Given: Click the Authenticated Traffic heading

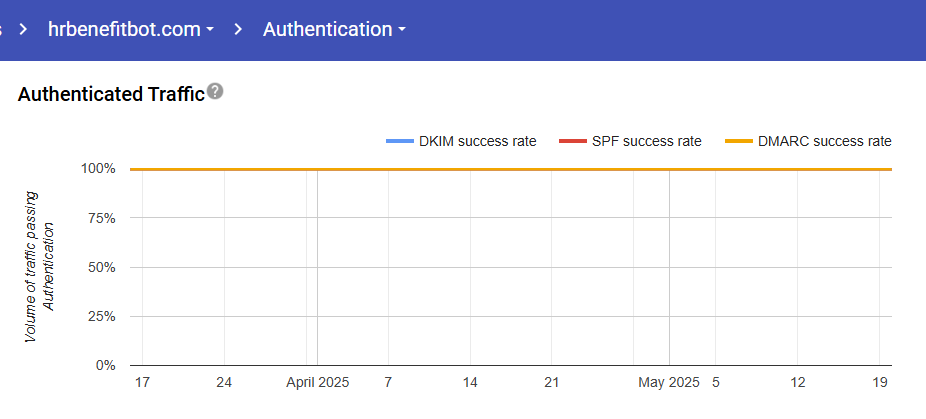Looking at the screenshot, I should (110, 93).
